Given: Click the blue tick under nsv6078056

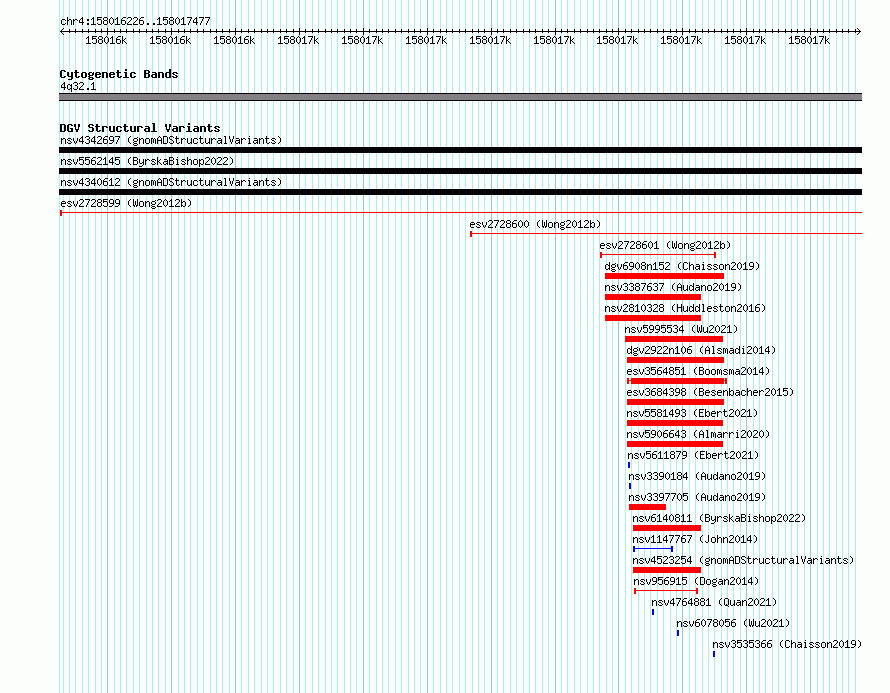Looking at the screenshot, I should (678, 633).
